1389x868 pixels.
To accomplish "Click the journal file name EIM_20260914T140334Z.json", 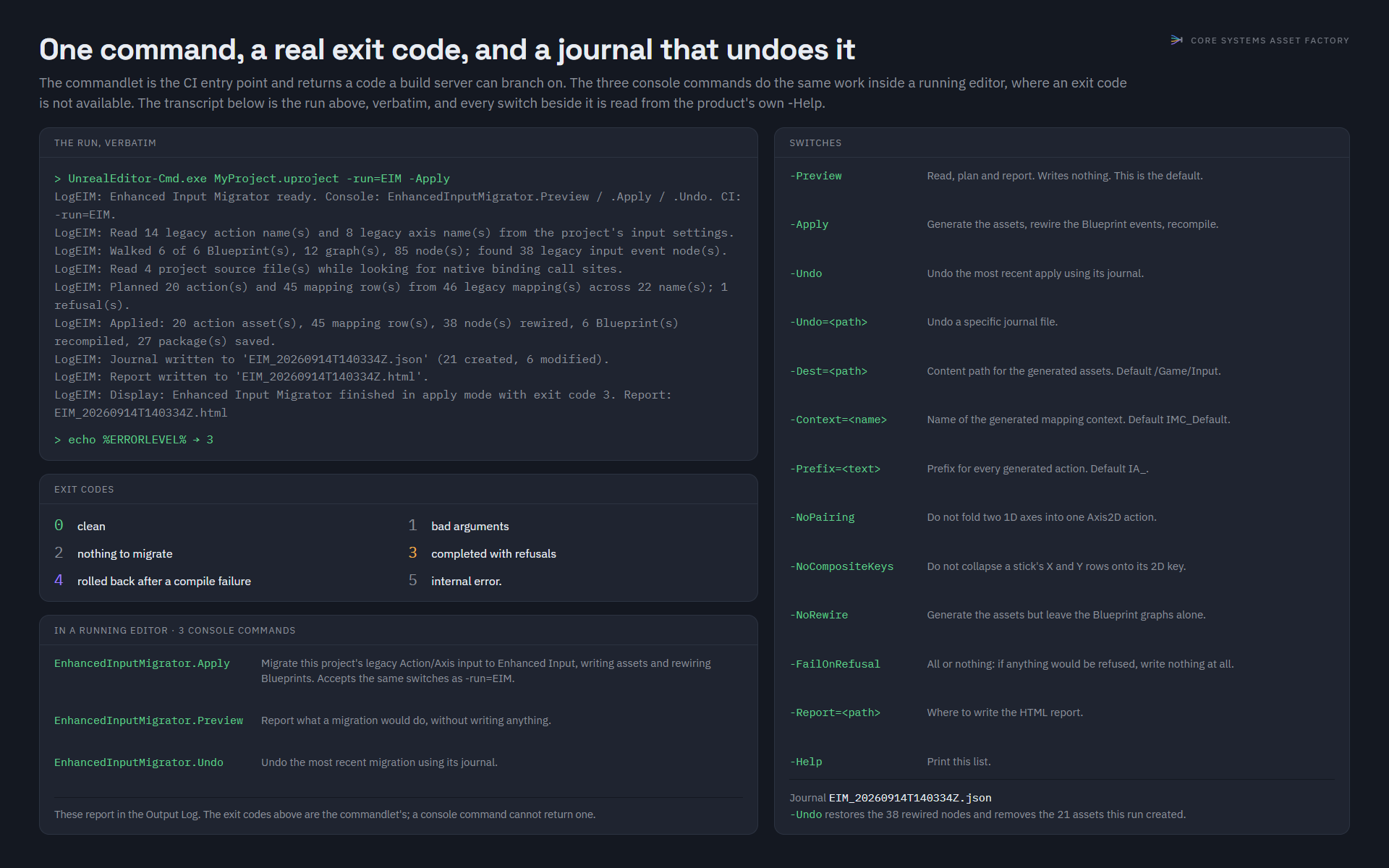I will 910,799.
